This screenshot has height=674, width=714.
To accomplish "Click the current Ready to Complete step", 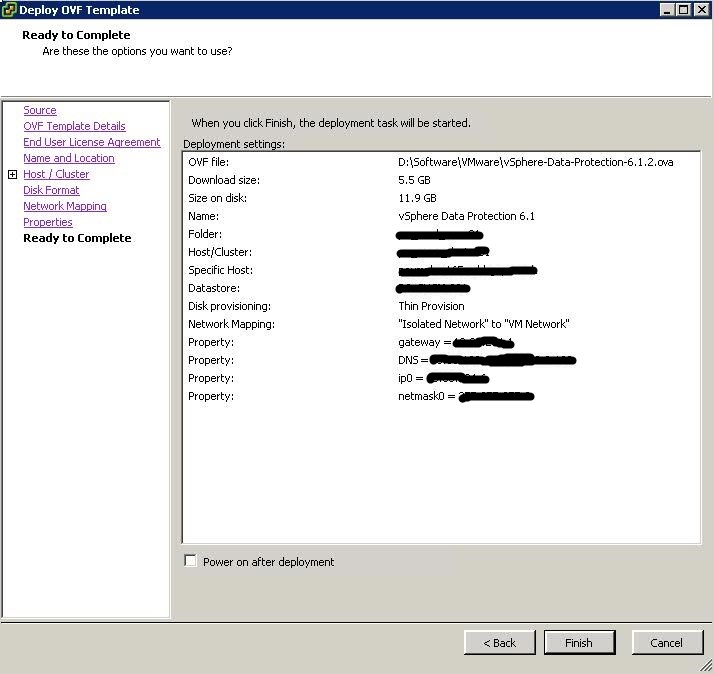I will click(77, 238).
